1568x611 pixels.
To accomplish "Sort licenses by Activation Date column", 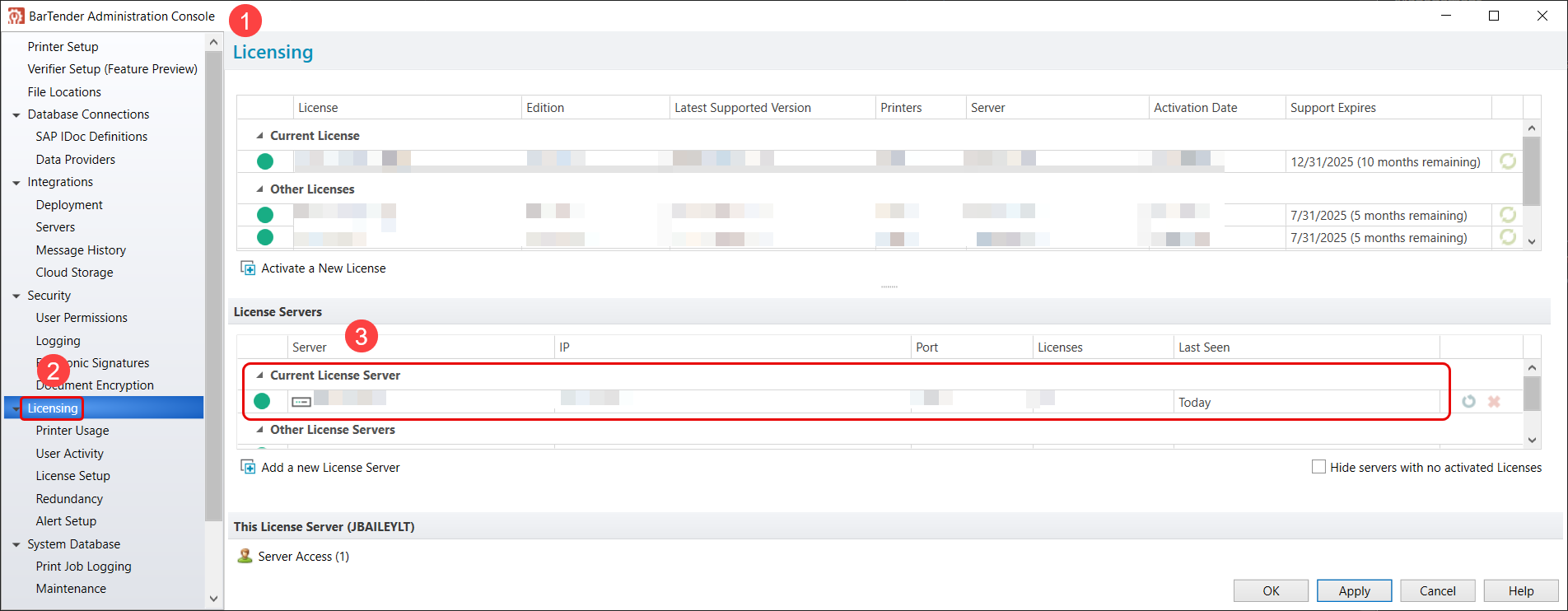I will pos(1217,108).
